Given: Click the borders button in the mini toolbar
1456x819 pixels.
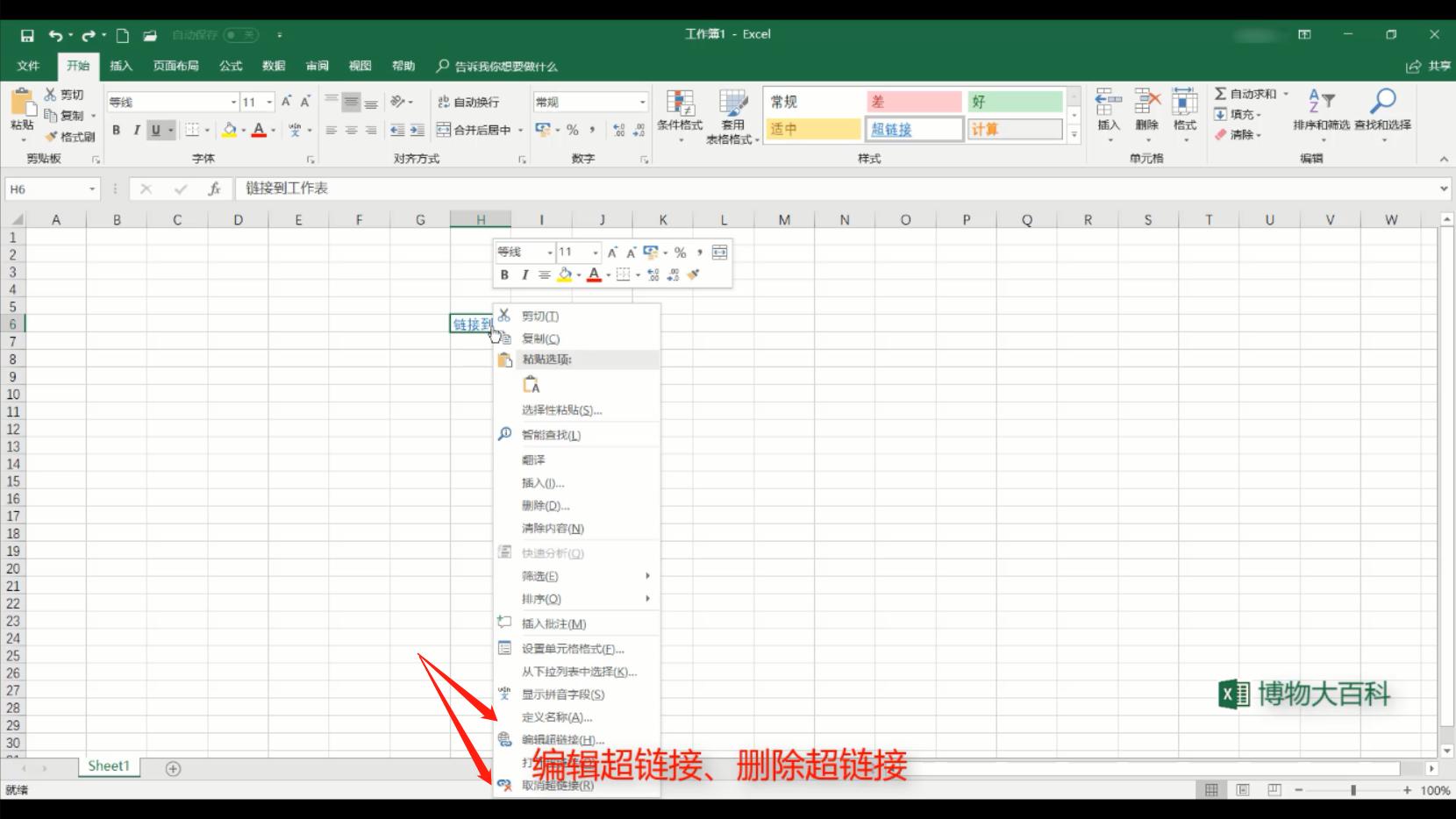Looking at the screenshot, I should [624, 274].
